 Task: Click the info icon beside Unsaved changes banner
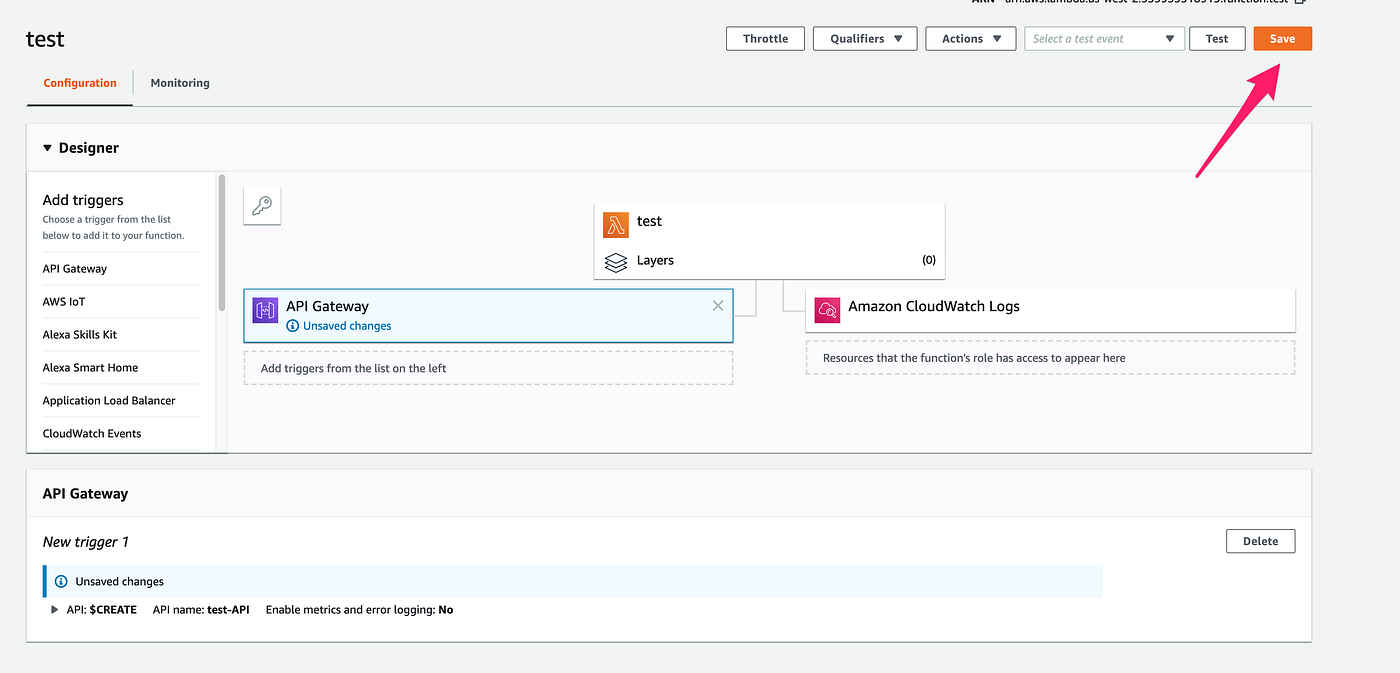coord(61,581)
